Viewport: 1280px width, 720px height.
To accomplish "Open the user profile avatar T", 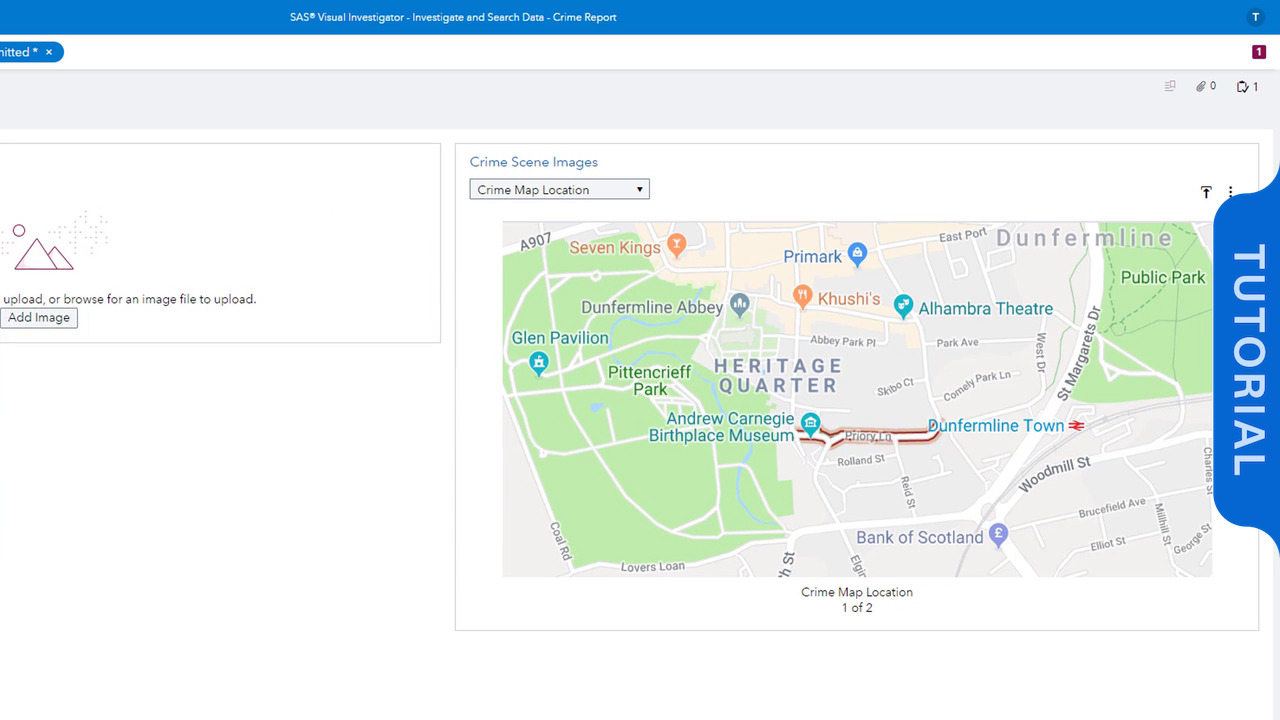I will point(1256,17).
